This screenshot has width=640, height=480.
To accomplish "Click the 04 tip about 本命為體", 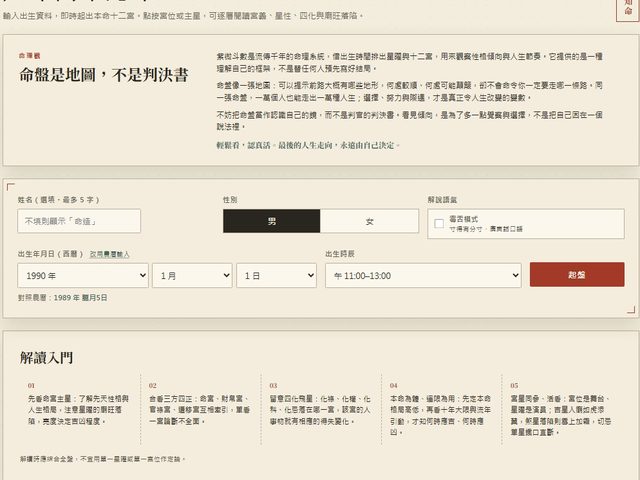I will (440, 409).
